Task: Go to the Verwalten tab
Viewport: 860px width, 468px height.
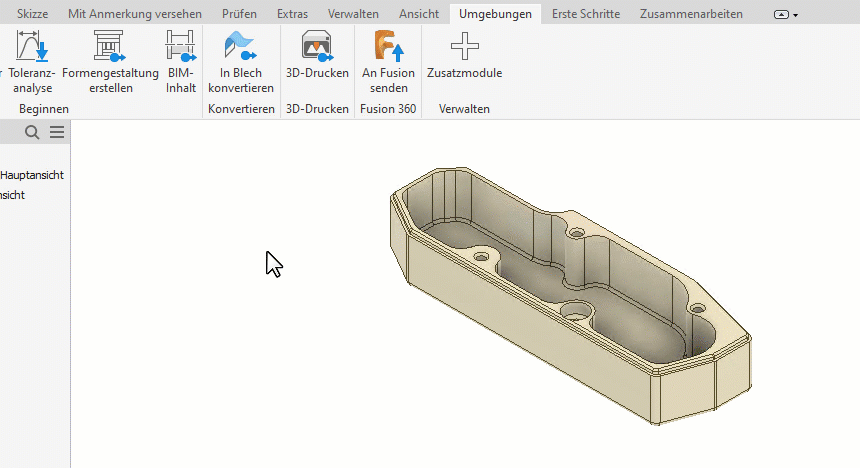Action: tap(353, 14)
